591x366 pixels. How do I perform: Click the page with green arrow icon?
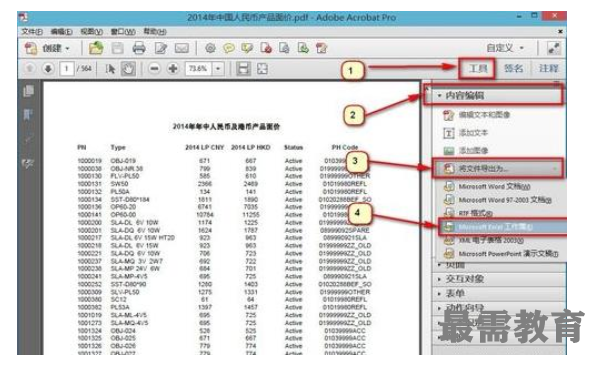pos(303,48)
